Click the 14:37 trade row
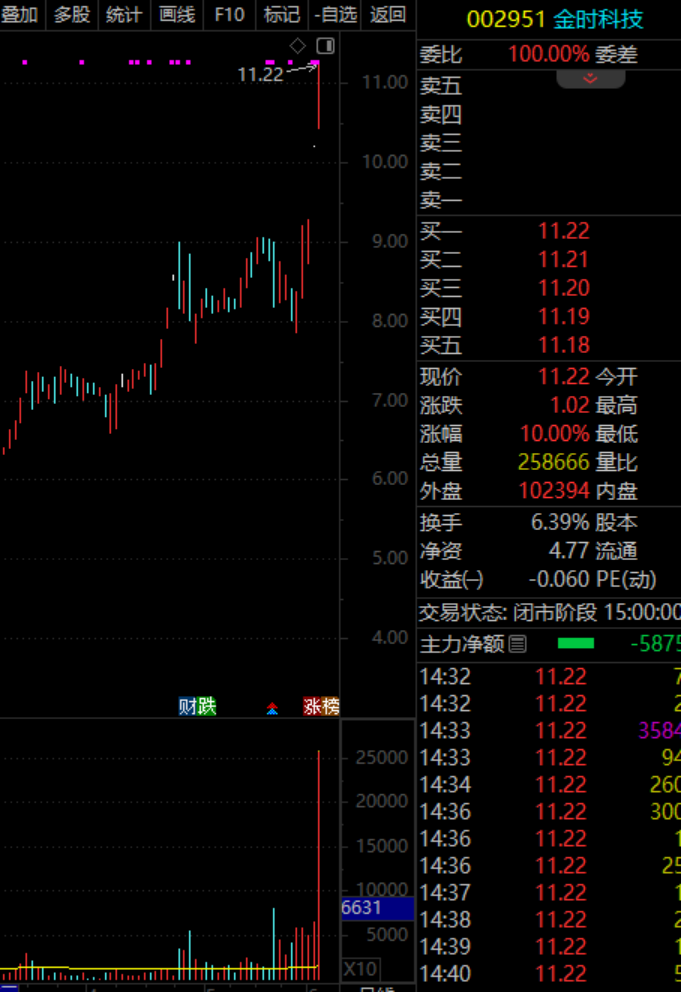The width and height of the screenshot is (681, 992). pos(549,893)
